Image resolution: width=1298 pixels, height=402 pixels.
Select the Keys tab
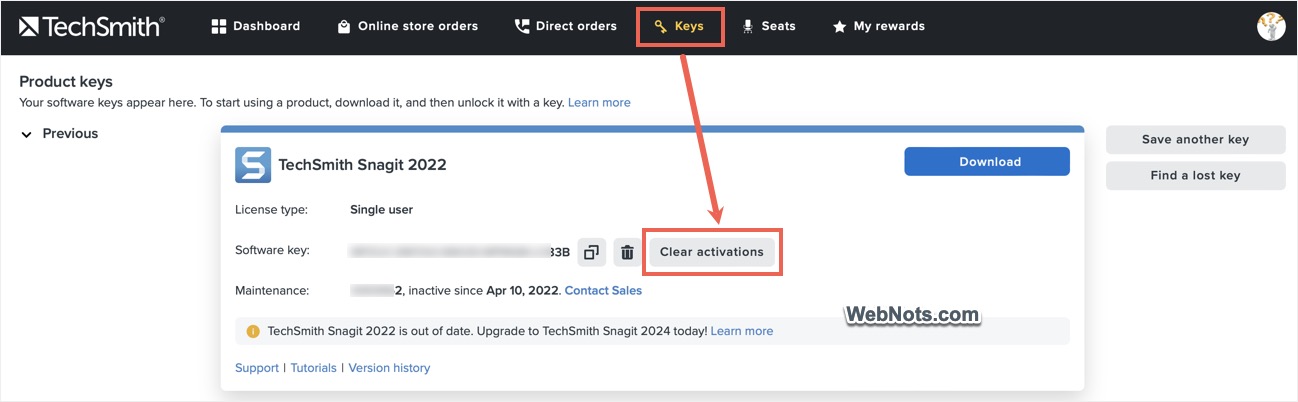679,27
